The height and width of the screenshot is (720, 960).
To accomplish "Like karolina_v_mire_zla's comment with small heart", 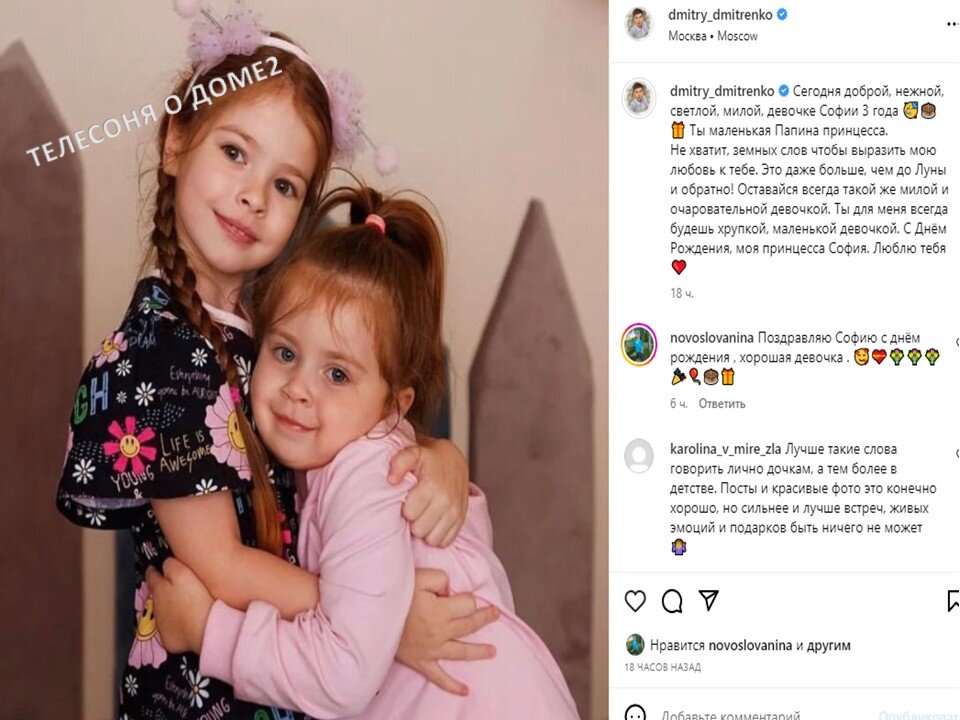I will point(957,453).
